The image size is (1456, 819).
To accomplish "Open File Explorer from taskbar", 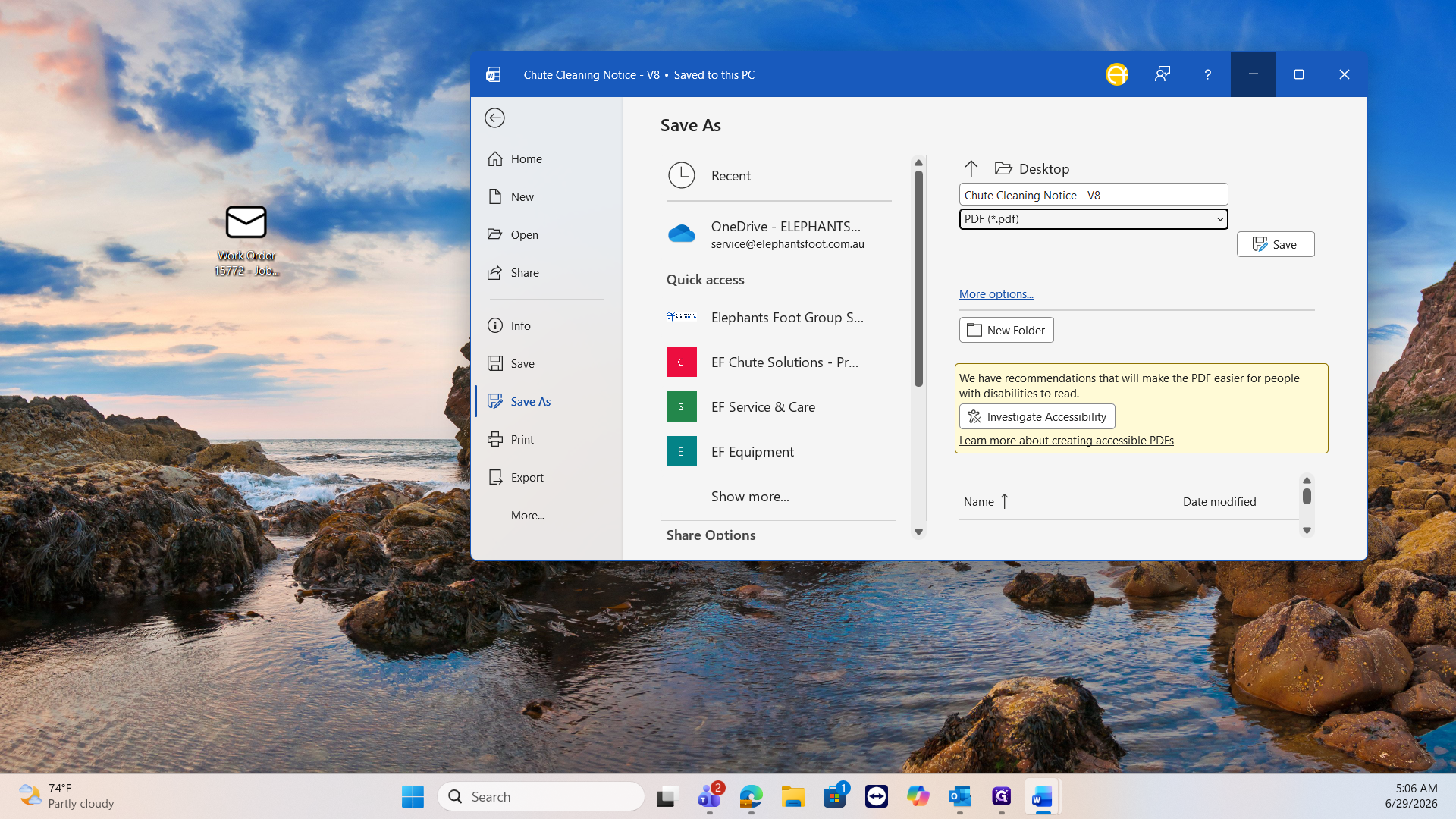I will [793, 796].
